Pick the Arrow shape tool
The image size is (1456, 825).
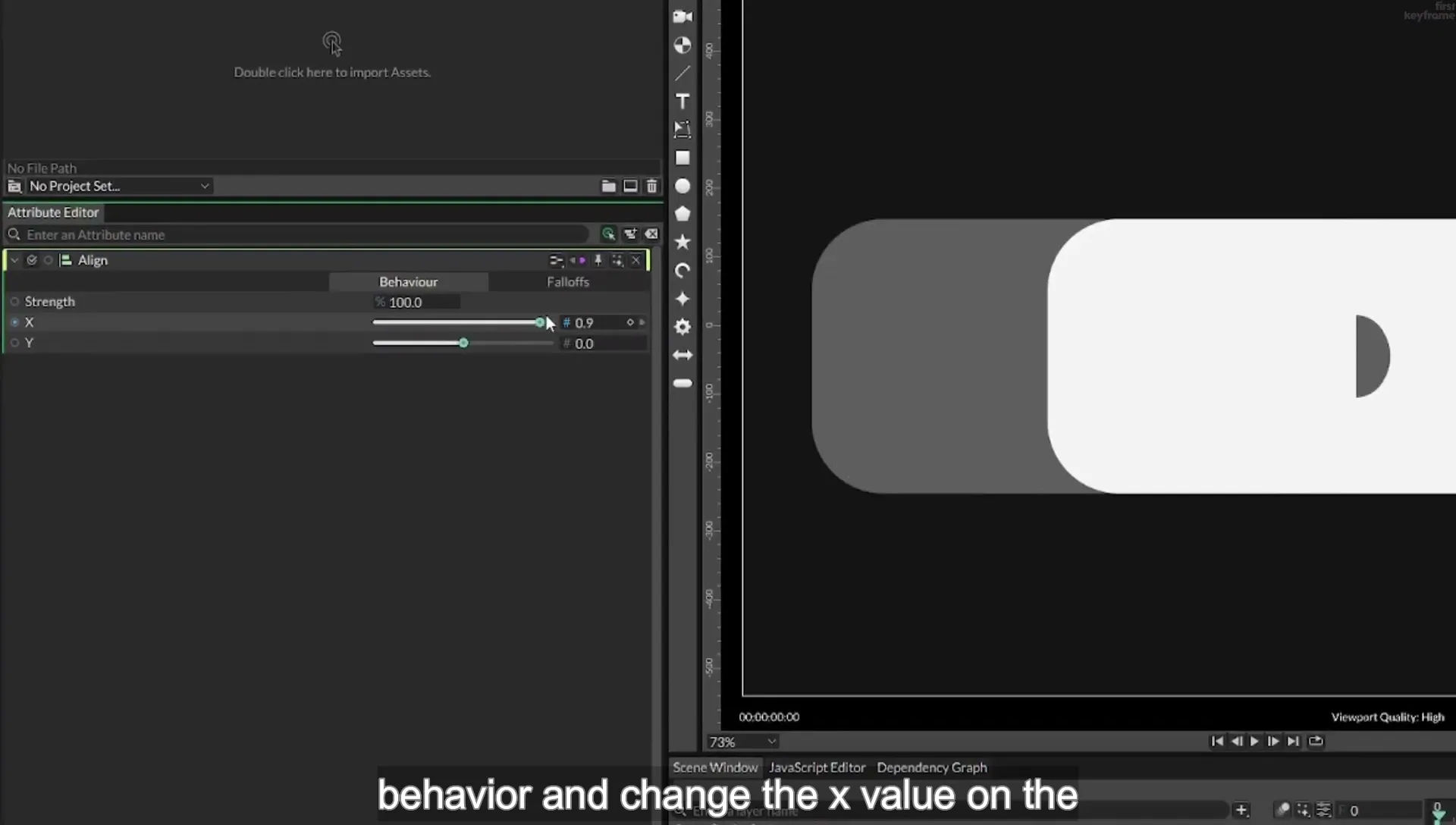682,355
